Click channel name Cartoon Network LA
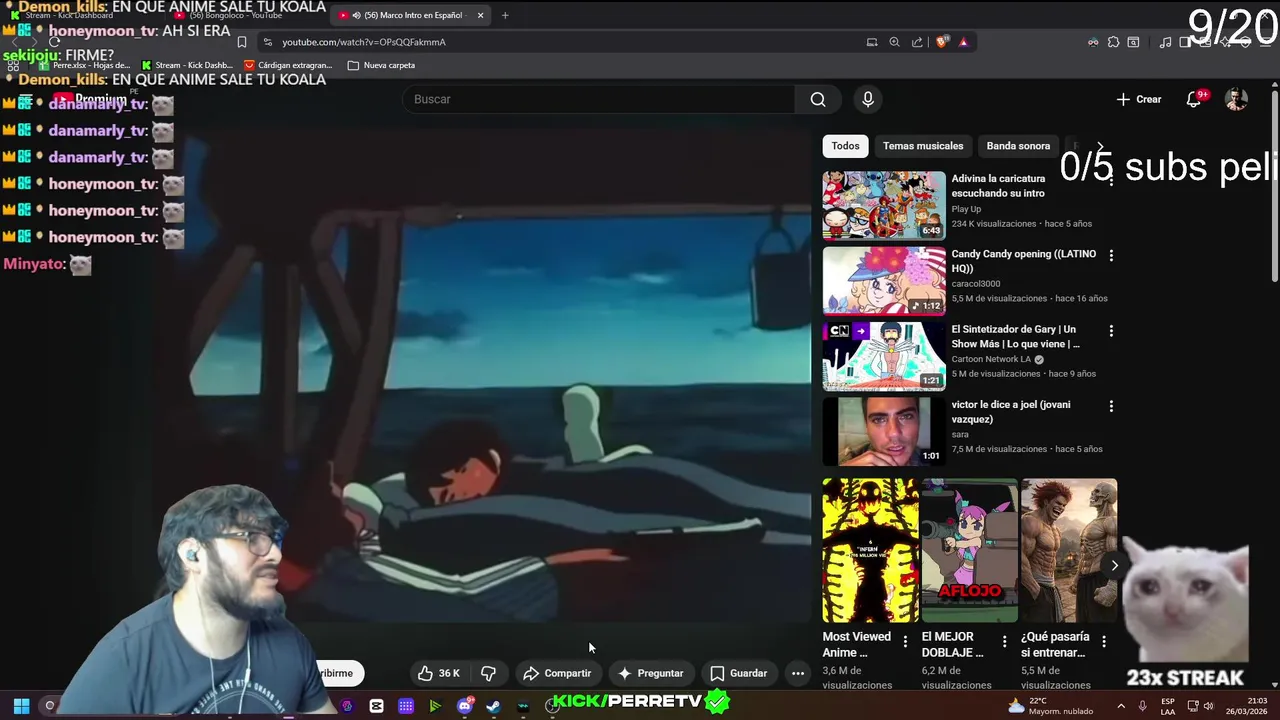This screenshot has height=720, width=1280. pos(991,359)
